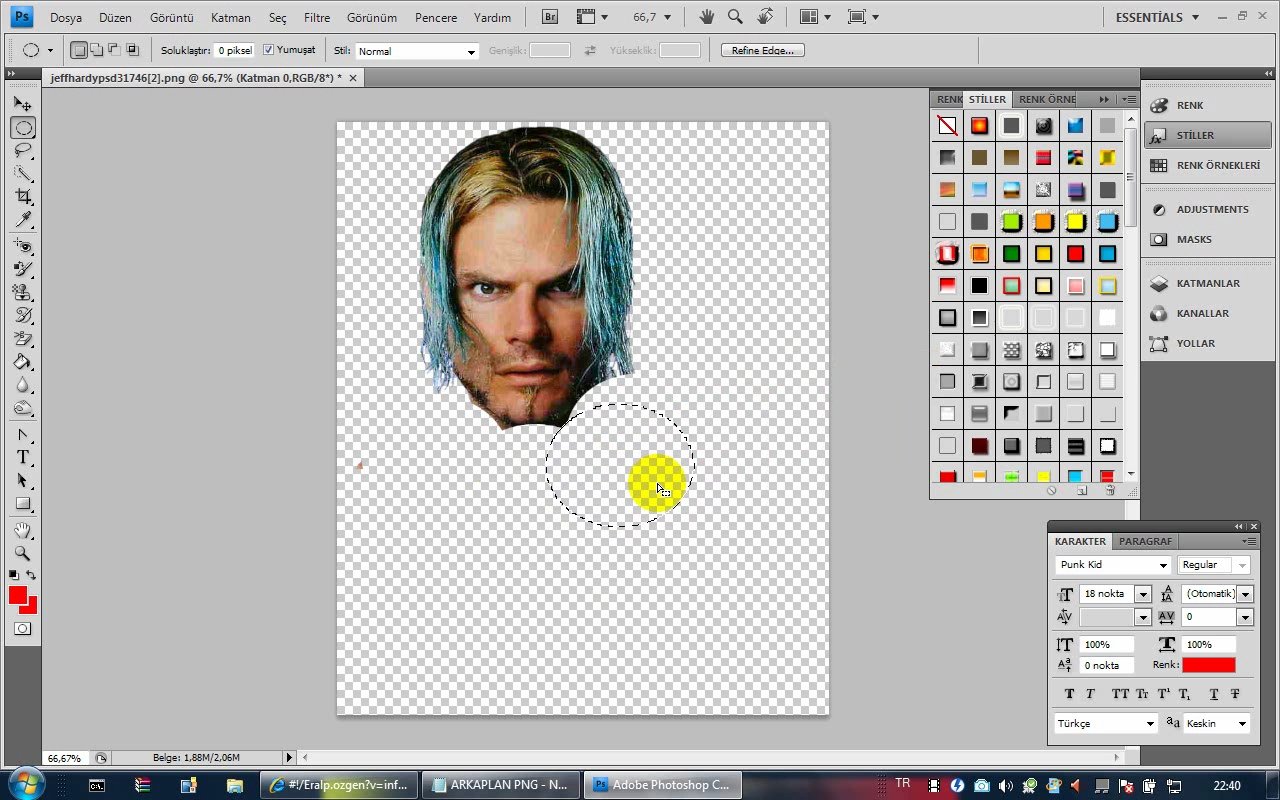
Task: Select the Elliptical Marquee tool
Action: pyautogui.click(x=23, y=127)
